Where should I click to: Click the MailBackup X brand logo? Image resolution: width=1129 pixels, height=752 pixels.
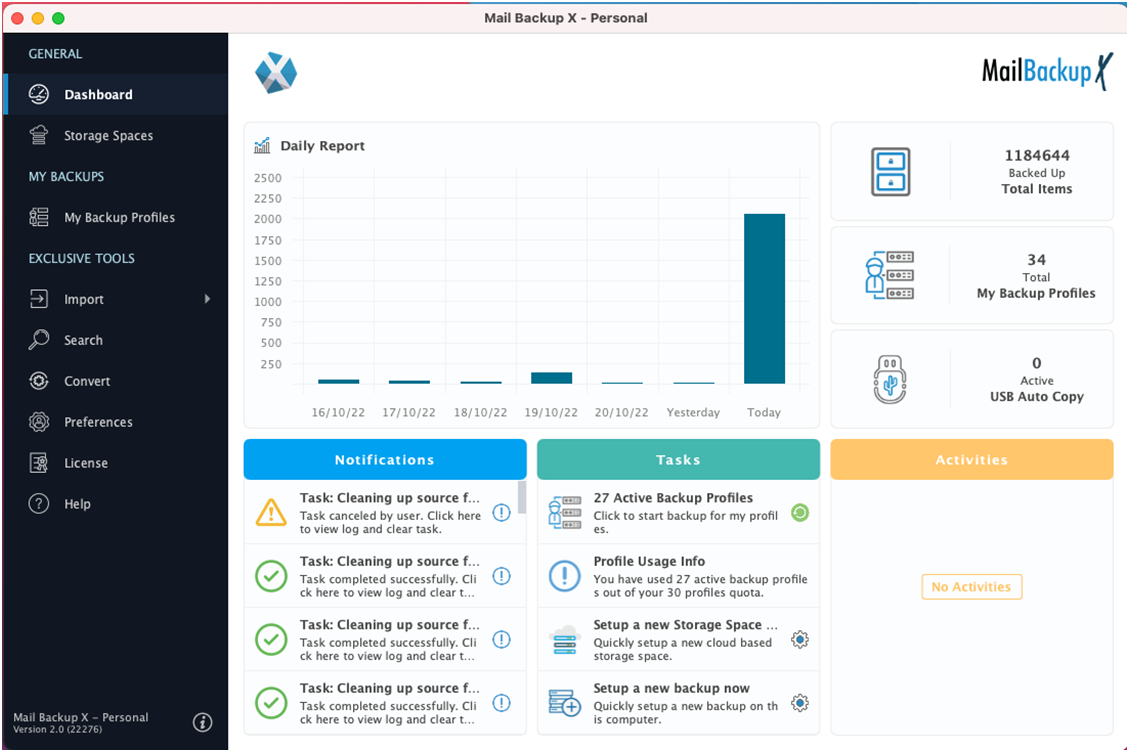click(x=1047, y=71)
